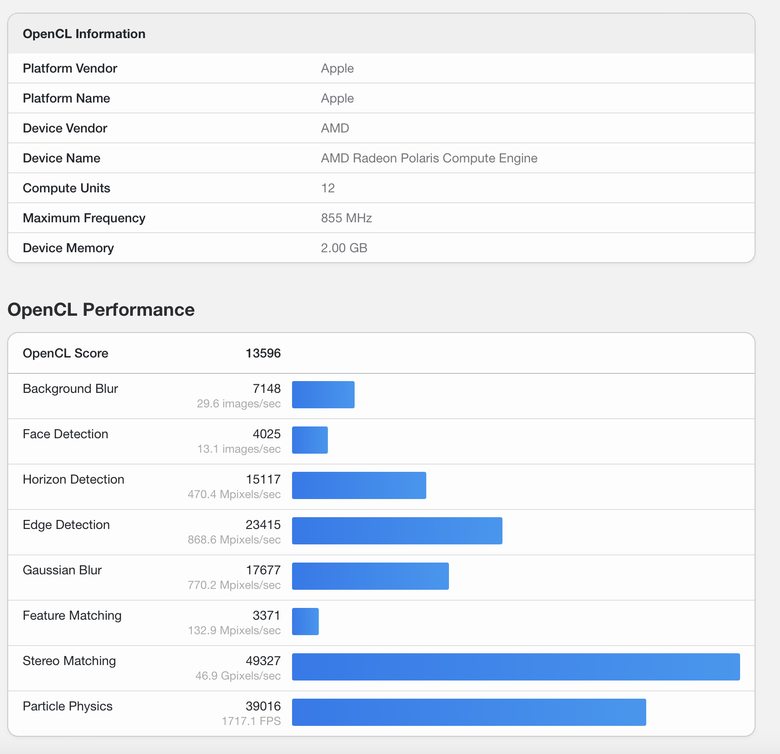The image size is (780, 754).
Task: Click the 'OpenCL Information' table header
Action: pyautogui.click(x=84, y=34)
